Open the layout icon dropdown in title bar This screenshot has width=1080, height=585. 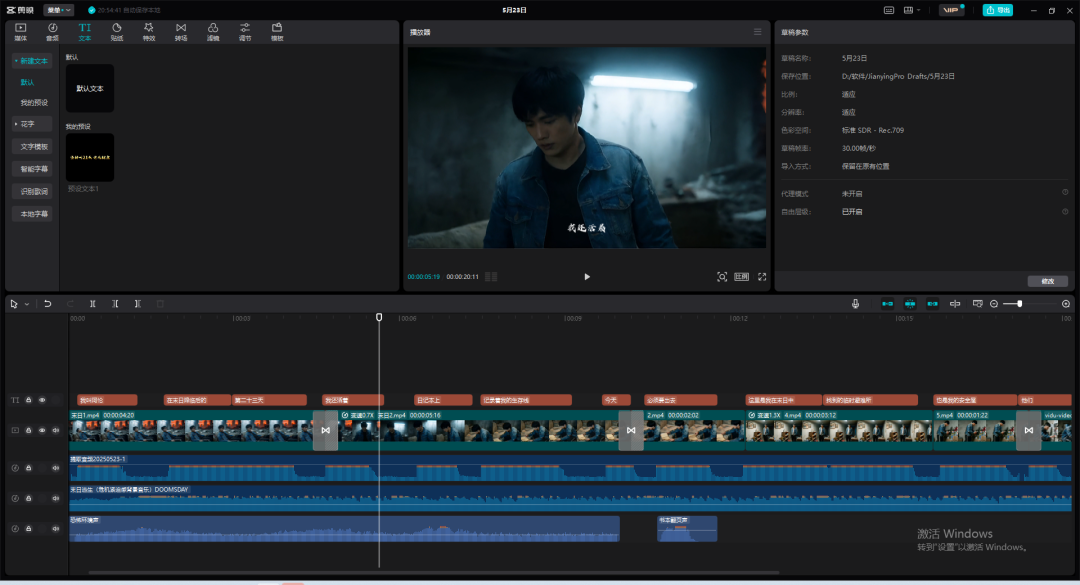click(x=911, y=10)
